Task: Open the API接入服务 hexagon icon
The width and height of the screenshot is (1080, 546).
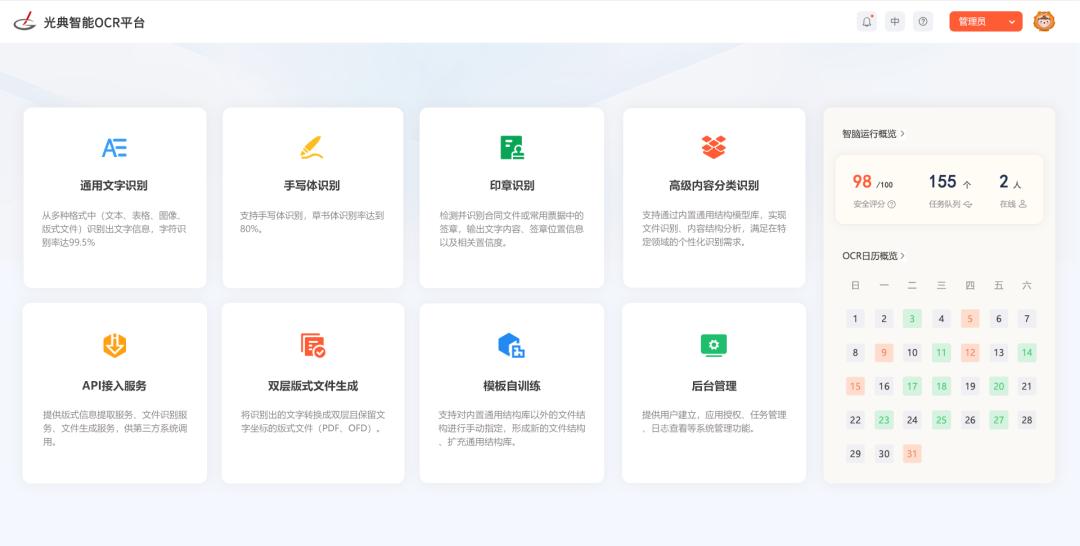Action: click(114, 346)
